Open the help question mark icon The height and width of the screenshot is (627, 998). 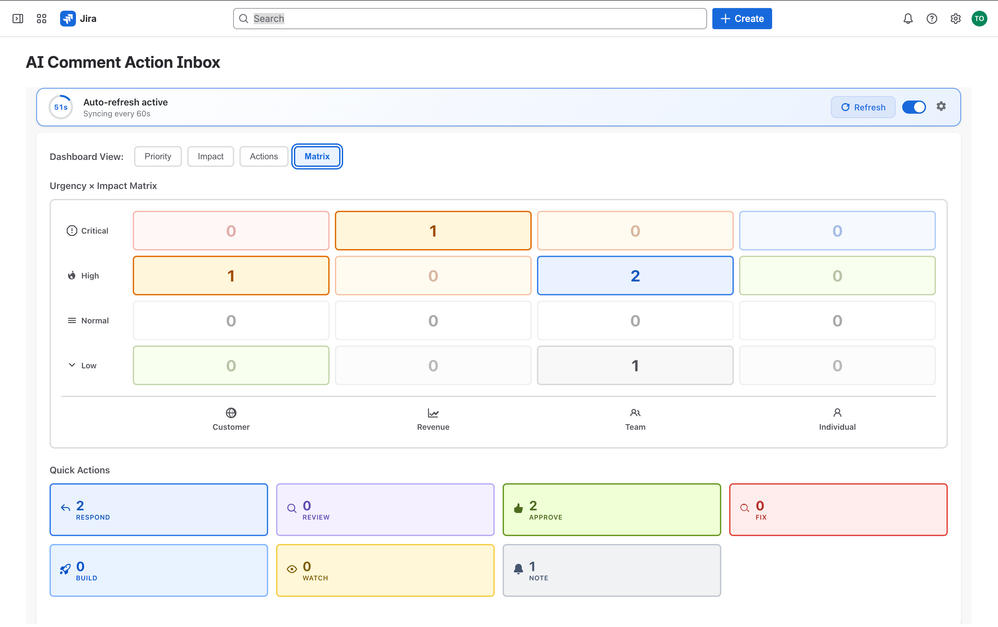point(932,18)
